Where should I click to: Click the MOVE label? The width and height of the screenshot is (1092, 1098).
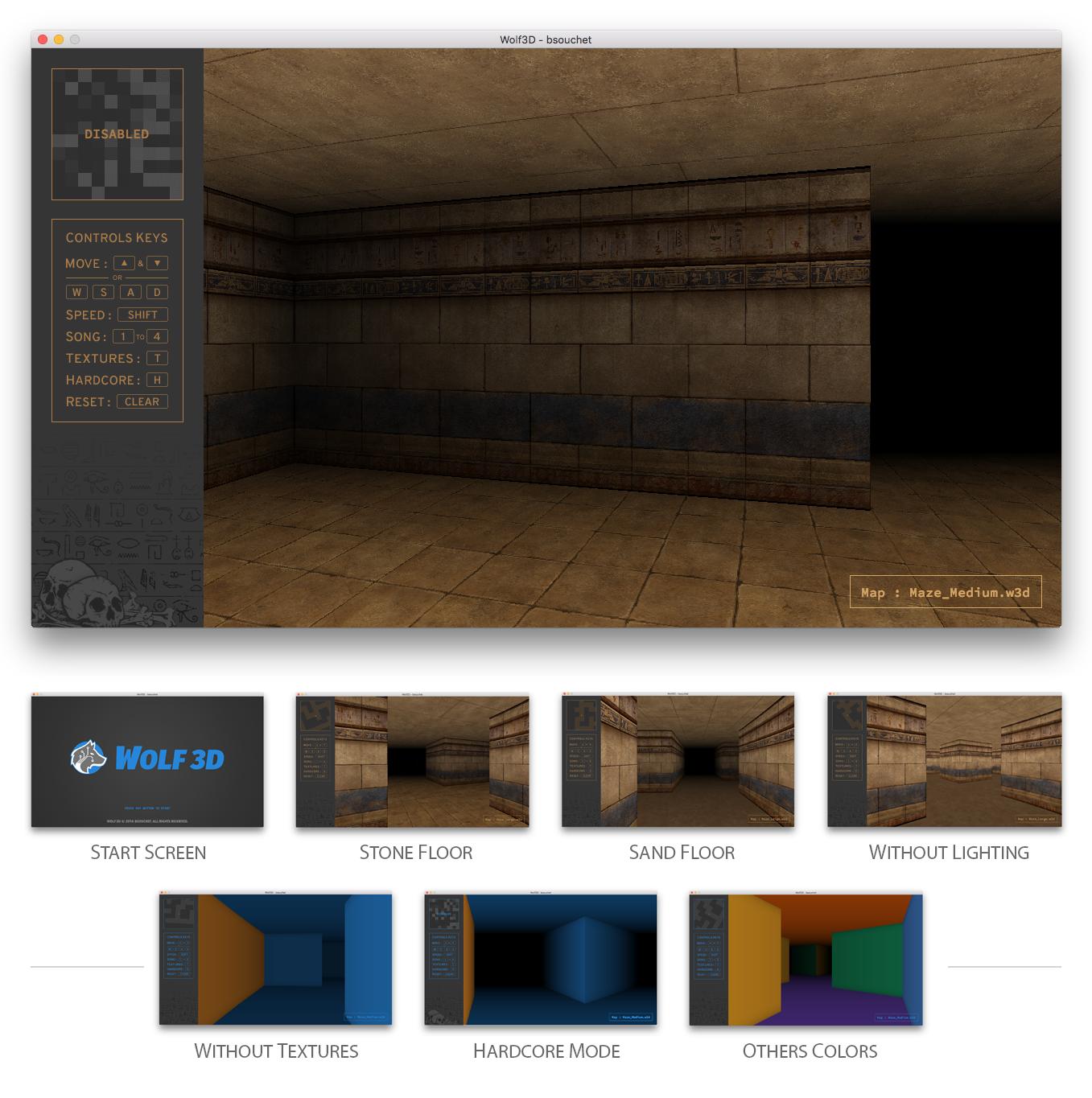tap(85, 264)
